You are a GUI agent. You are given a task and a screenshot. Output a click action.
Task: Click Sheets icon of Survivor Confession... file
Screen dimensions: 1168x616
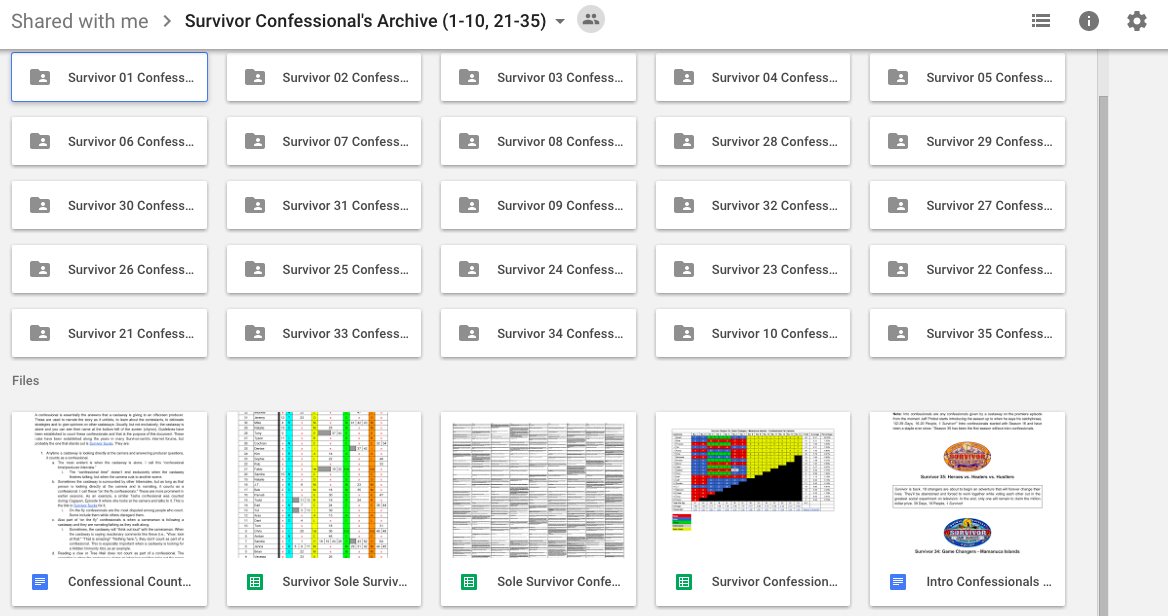[x=684, y=582]
